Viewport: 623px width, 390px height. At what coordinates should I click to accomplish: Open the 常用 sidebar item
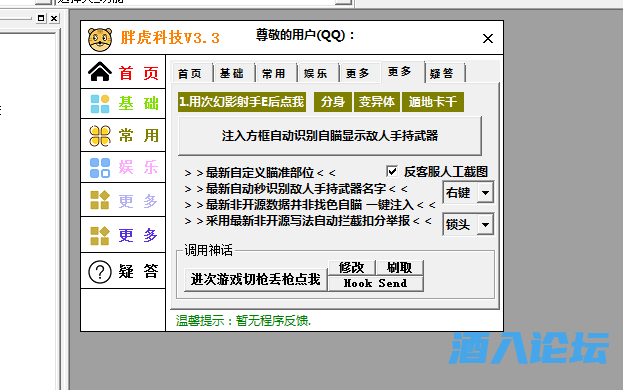[x=123, y=136]
